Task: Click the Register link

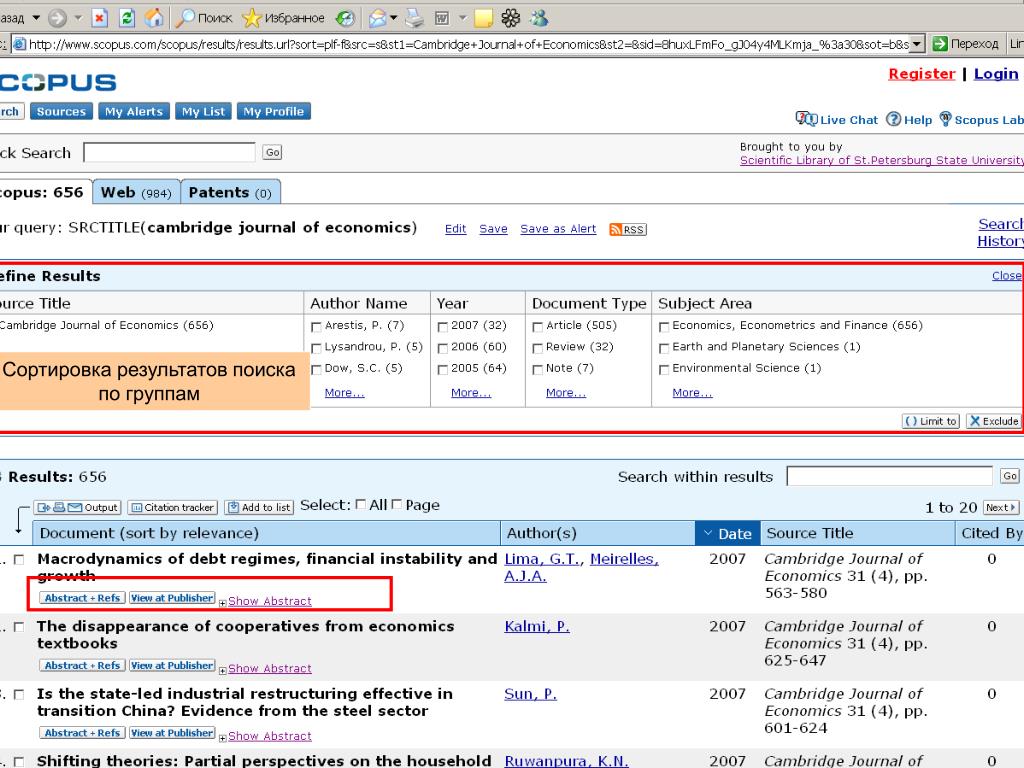Action: (921, 74)
